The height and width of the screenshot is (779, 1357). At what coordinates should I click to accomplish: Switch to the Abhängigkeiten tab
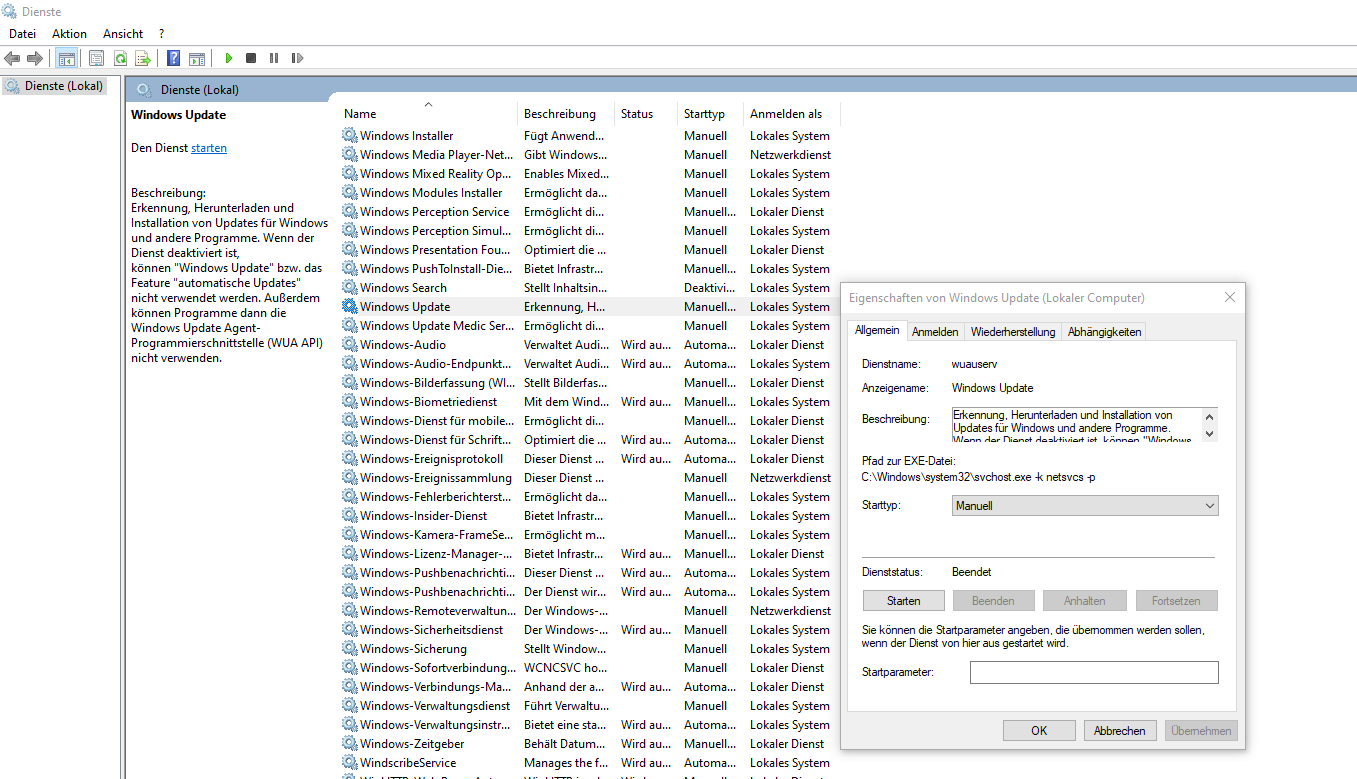pos(1104,332)
